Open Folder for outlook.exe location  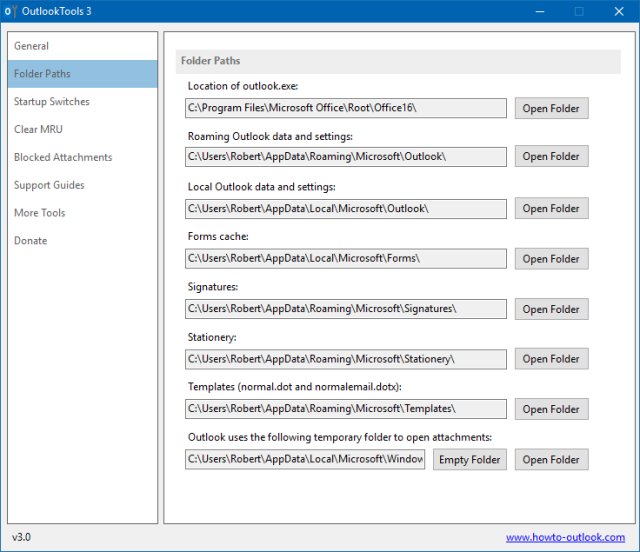point(551,109)
